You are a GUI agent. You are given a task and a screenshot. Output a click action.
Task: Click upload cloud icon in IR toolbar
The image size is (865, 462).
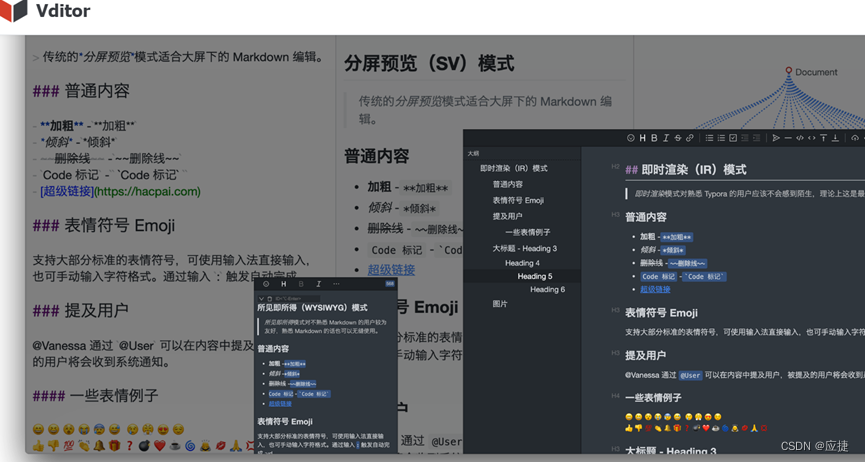855,138
